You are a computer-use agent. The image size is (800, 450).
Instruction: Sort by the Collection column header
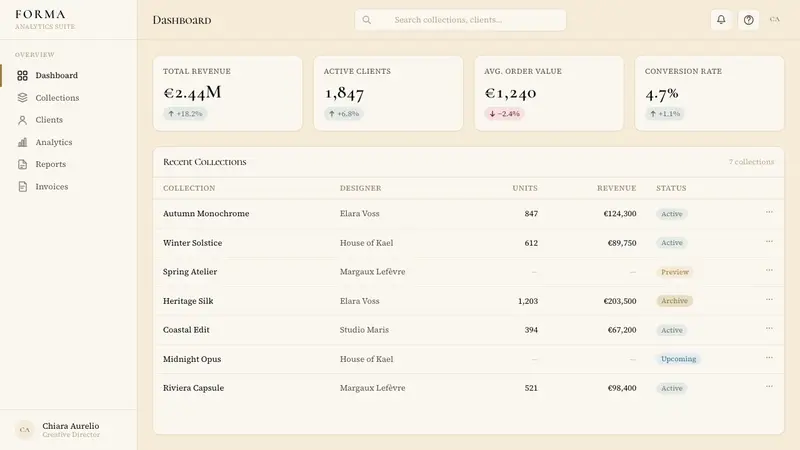click(x=189, y=188)
